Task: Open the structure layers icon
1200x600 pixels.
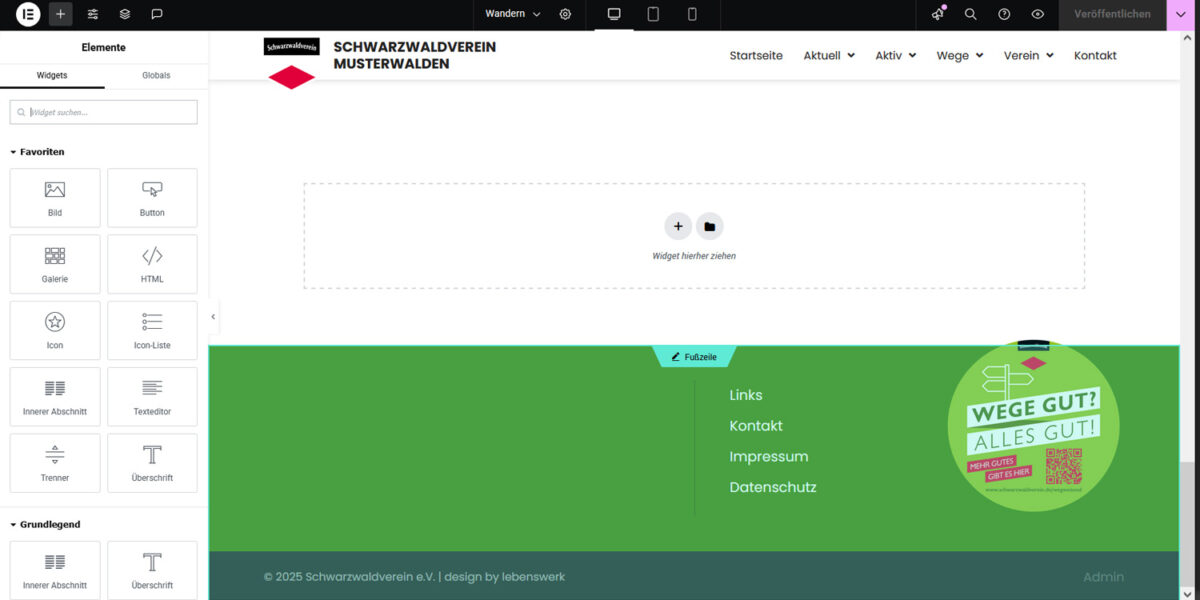Action: point(125,14)
